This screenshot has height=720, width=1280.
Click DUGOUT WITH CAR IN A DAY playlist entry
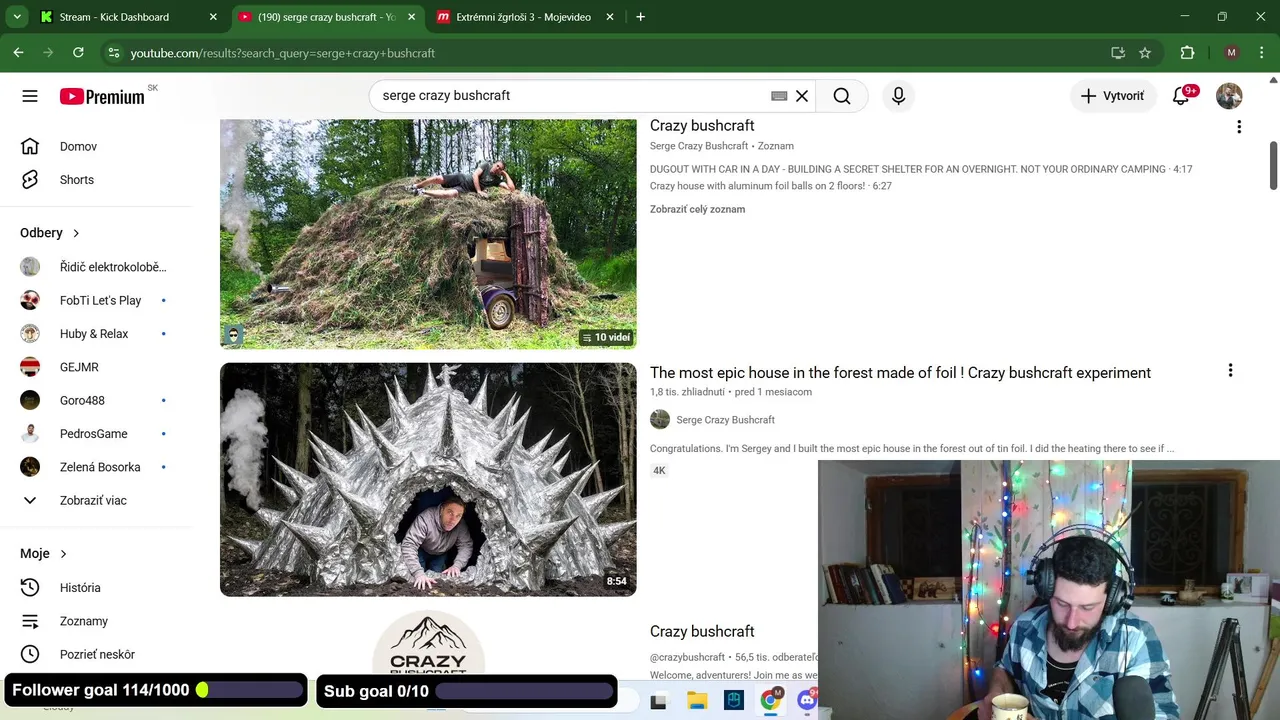[x=921, y=169]
